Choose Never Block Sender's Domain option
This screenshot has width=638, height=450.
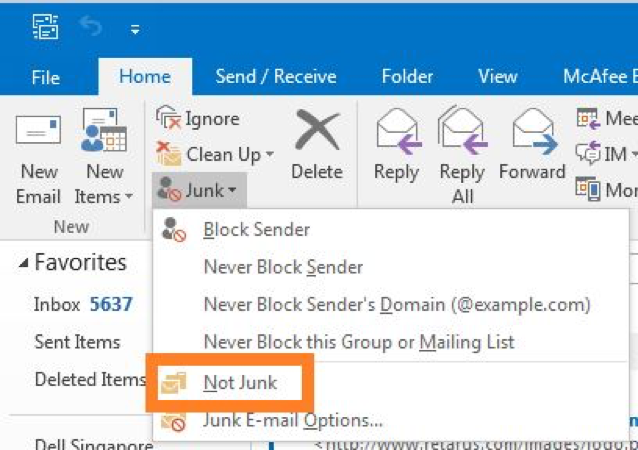pyautogui.click(x=397, y=304)
